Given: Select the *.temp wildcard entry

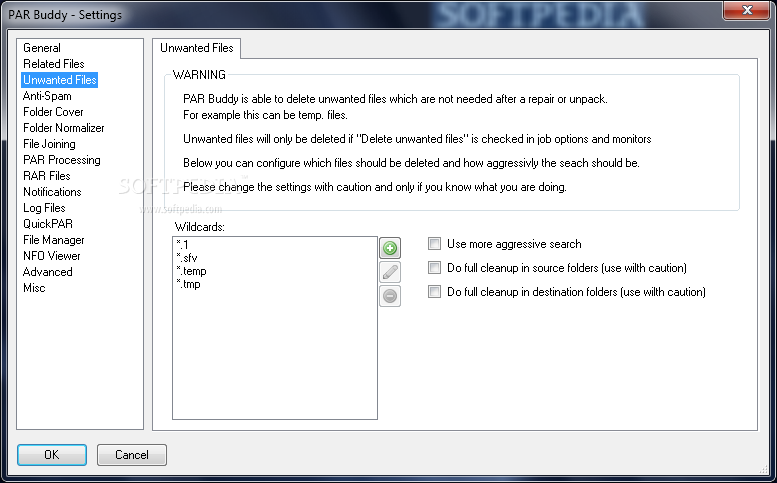Looking at the screenshot, I should pyautogui.click(x=191, y=271).
